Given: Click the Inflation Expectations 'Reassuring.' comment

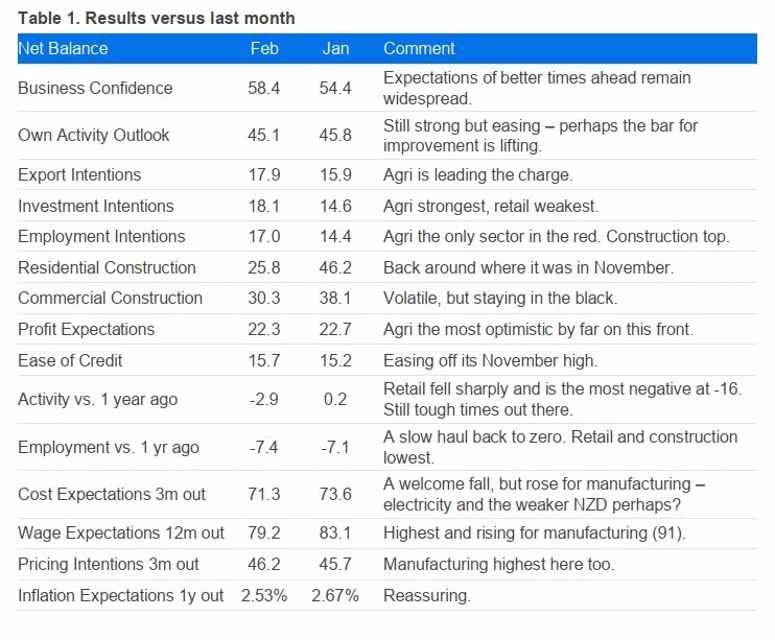Looking at the screenshot, I should click(427, 596).
